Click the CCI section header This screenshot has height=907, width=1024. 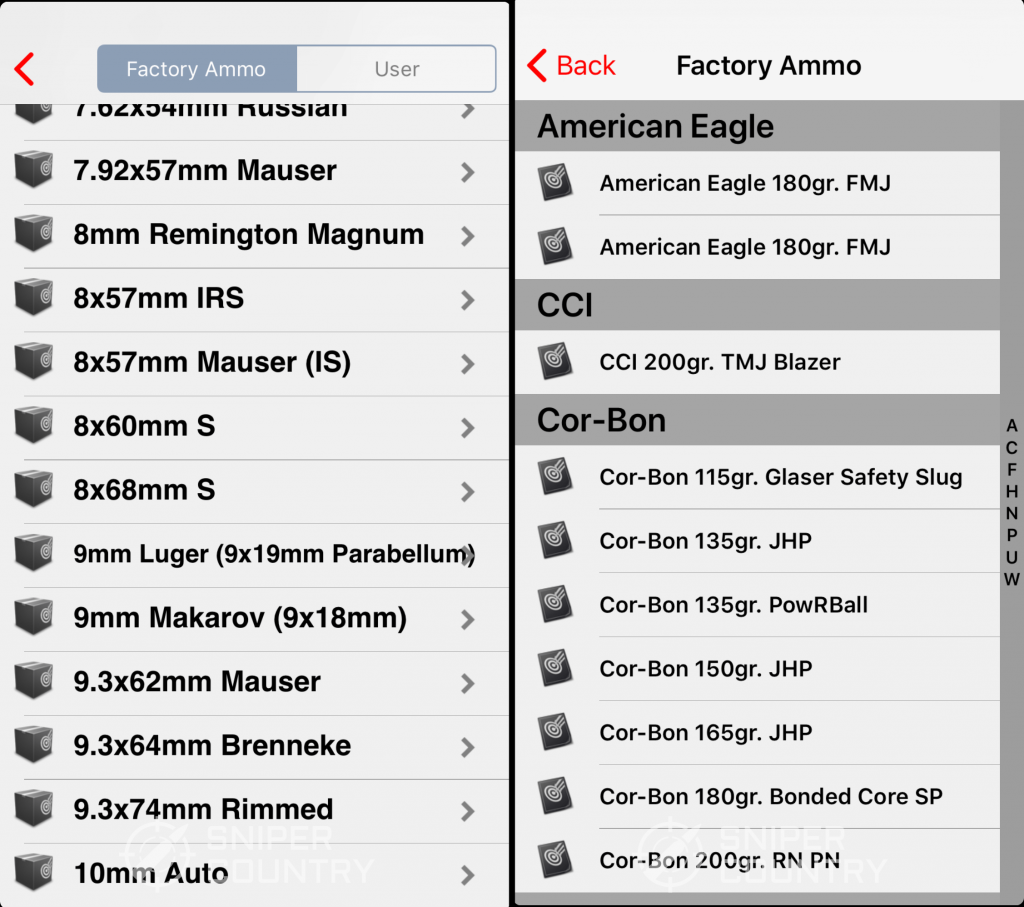point(758,305)
